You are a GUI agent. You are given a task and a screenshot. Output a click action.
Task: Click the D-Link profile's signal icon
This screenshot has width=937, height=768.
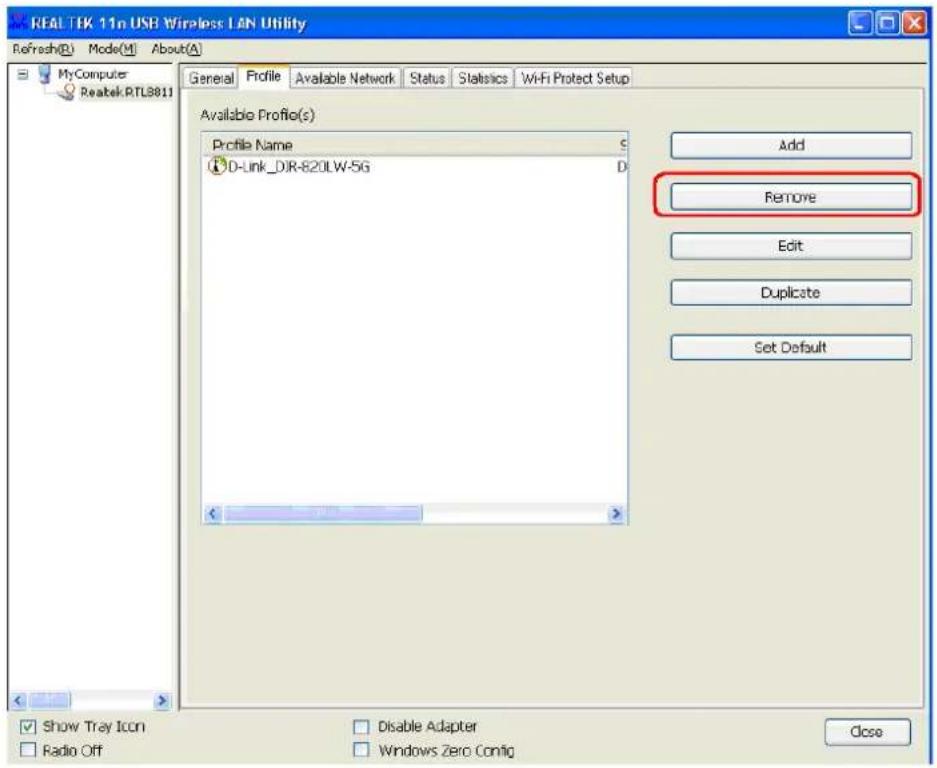pyautogui.click(x=217, y=166)
